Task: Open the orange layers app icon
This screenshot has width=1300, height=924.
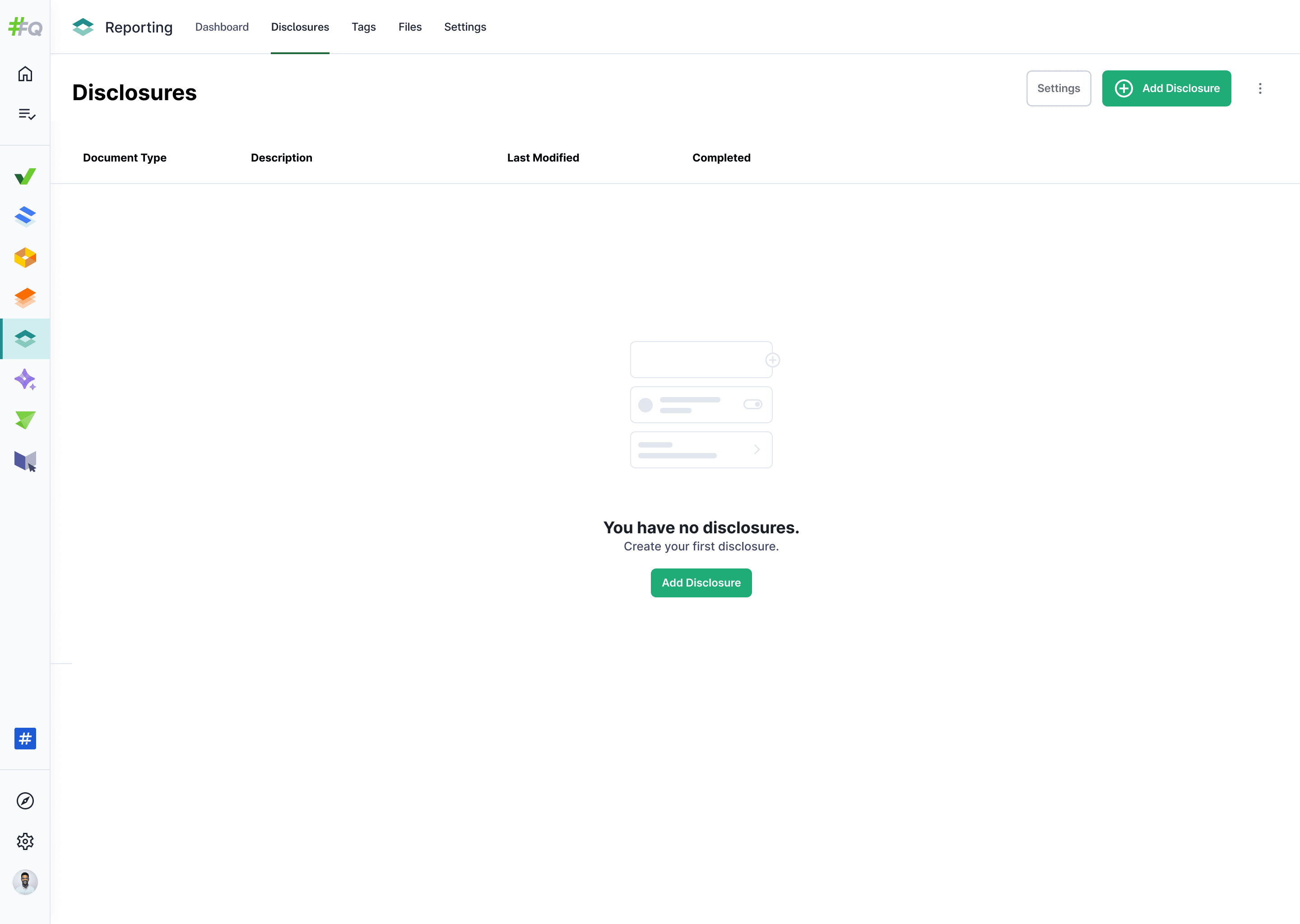Action: tap(25, 298)
